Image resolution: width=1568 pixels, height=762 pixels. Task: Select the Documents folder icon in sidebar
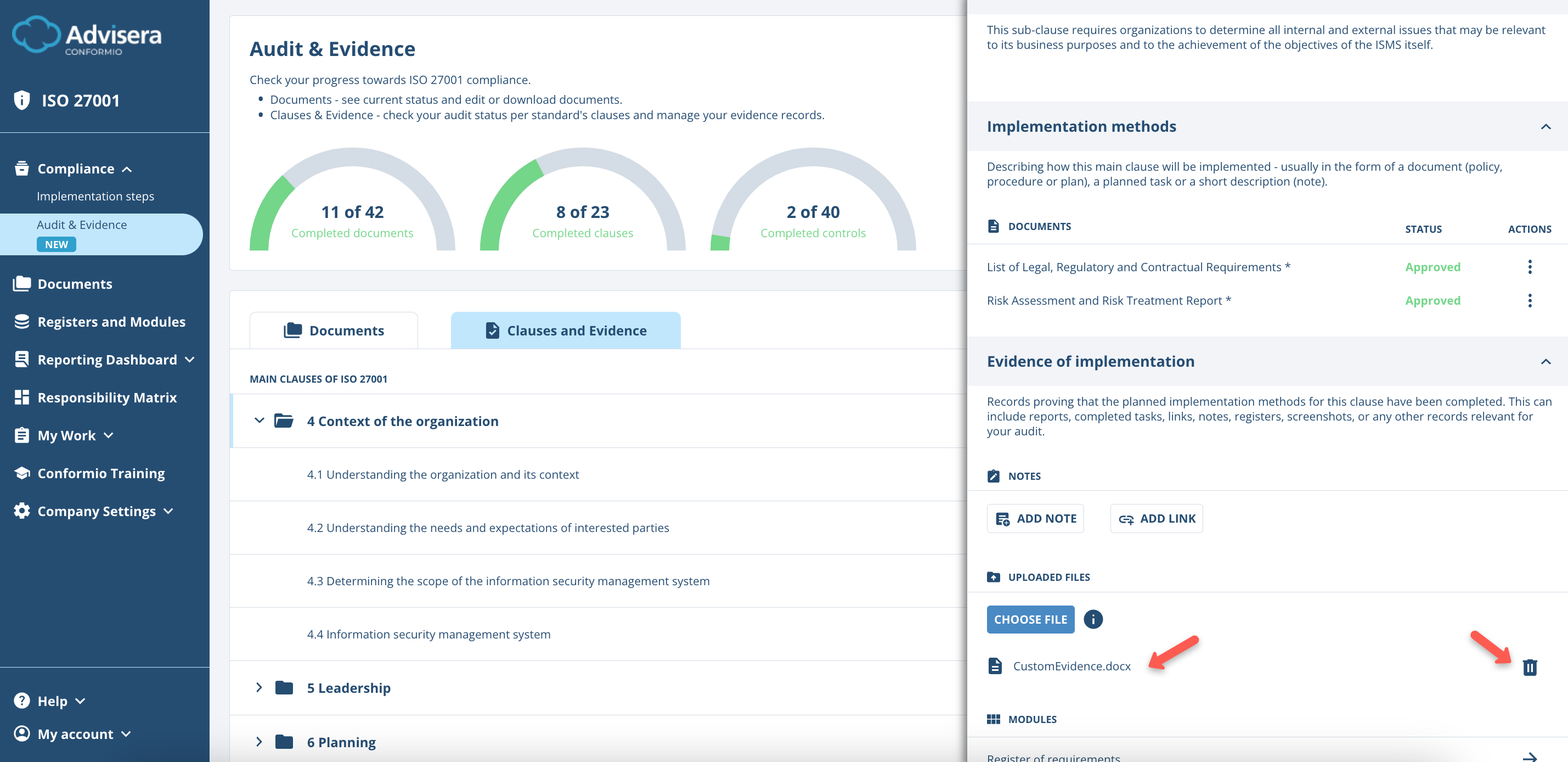[x=22, y=283]
